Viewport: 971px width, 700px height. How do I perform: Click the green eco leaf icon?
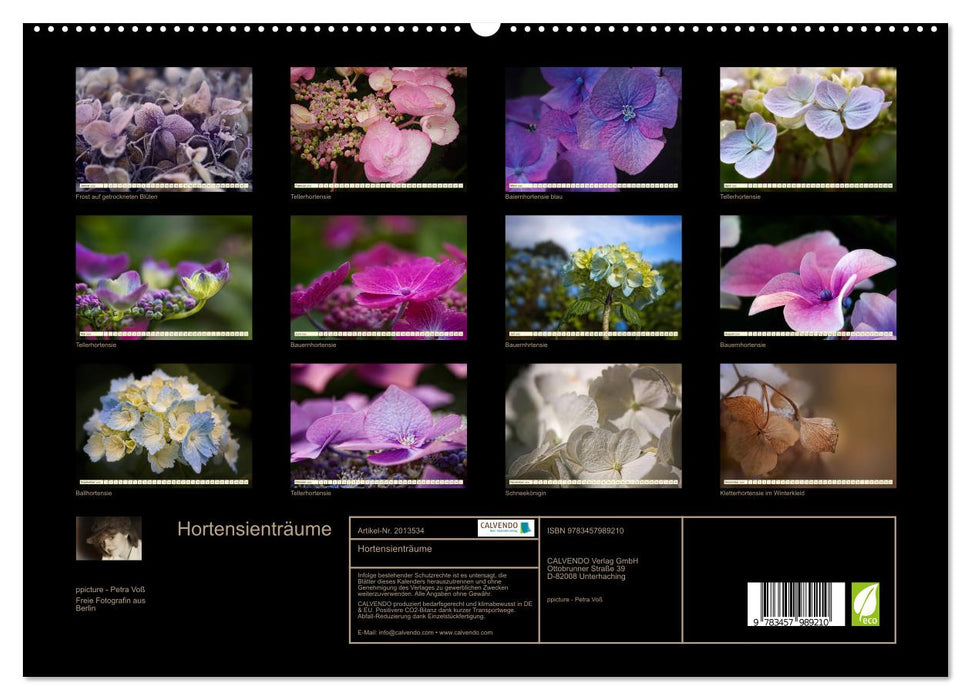865,604
